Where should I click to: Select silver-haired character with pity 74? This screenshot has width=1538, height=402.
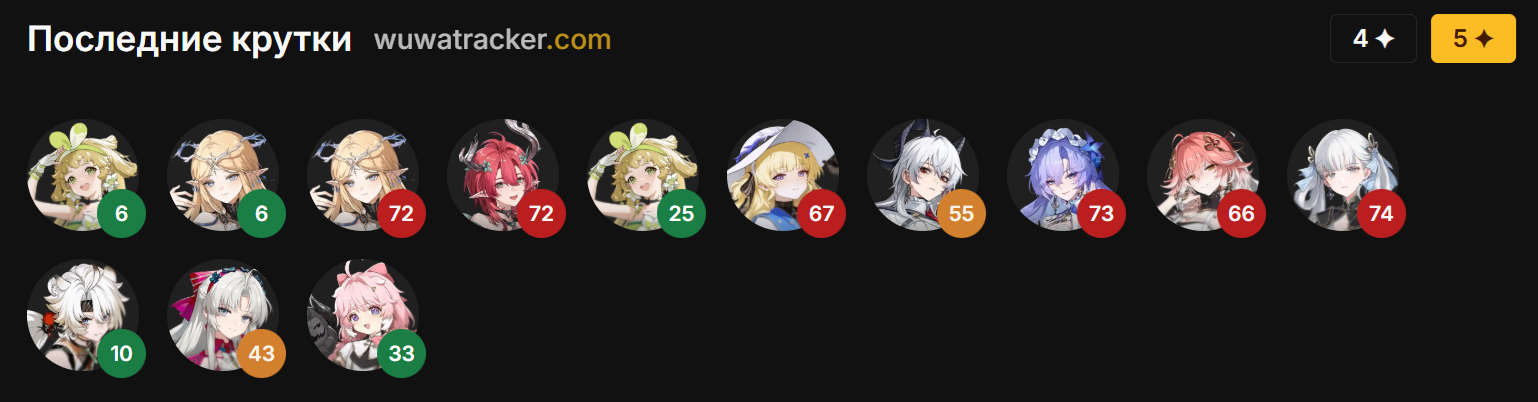[1343, 176]
